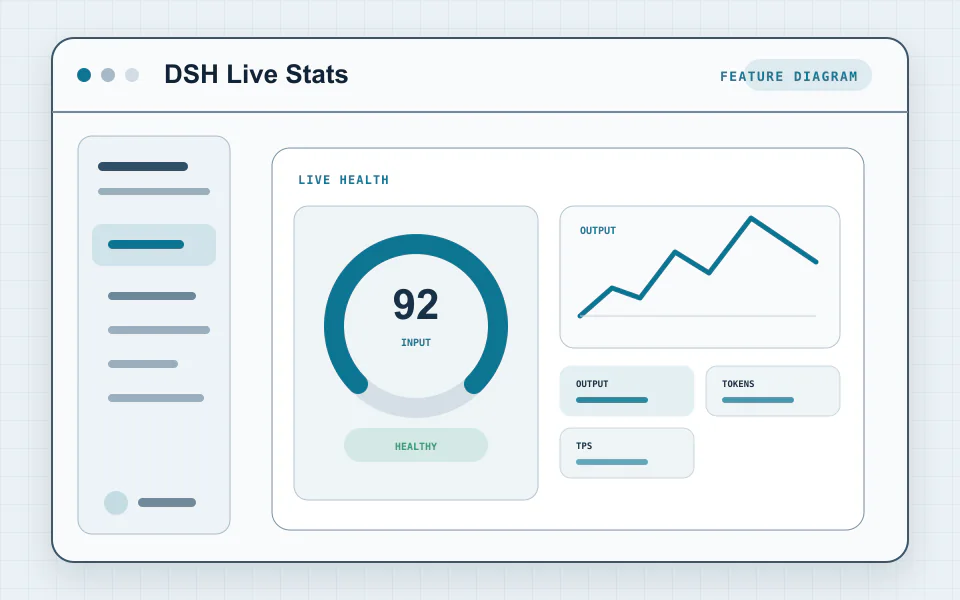Click the middle gray window dot

(108, 75)
